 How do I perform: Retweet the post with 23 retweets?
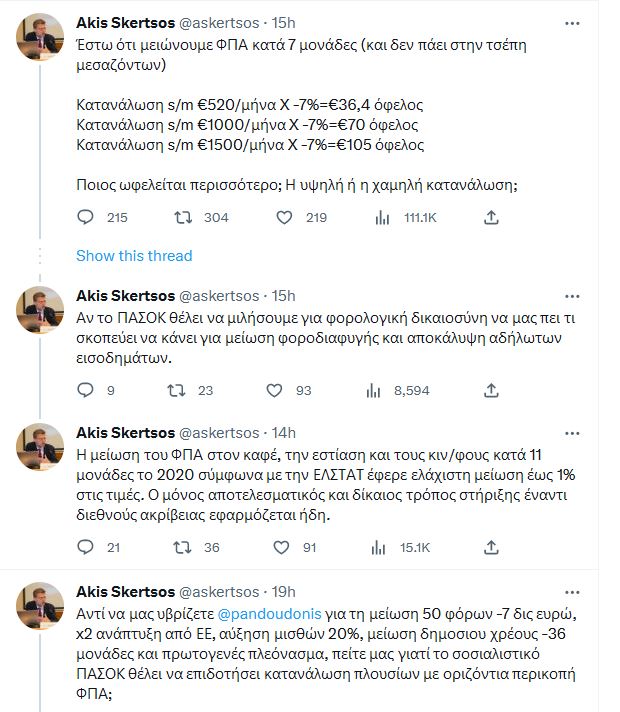[183, 391]
